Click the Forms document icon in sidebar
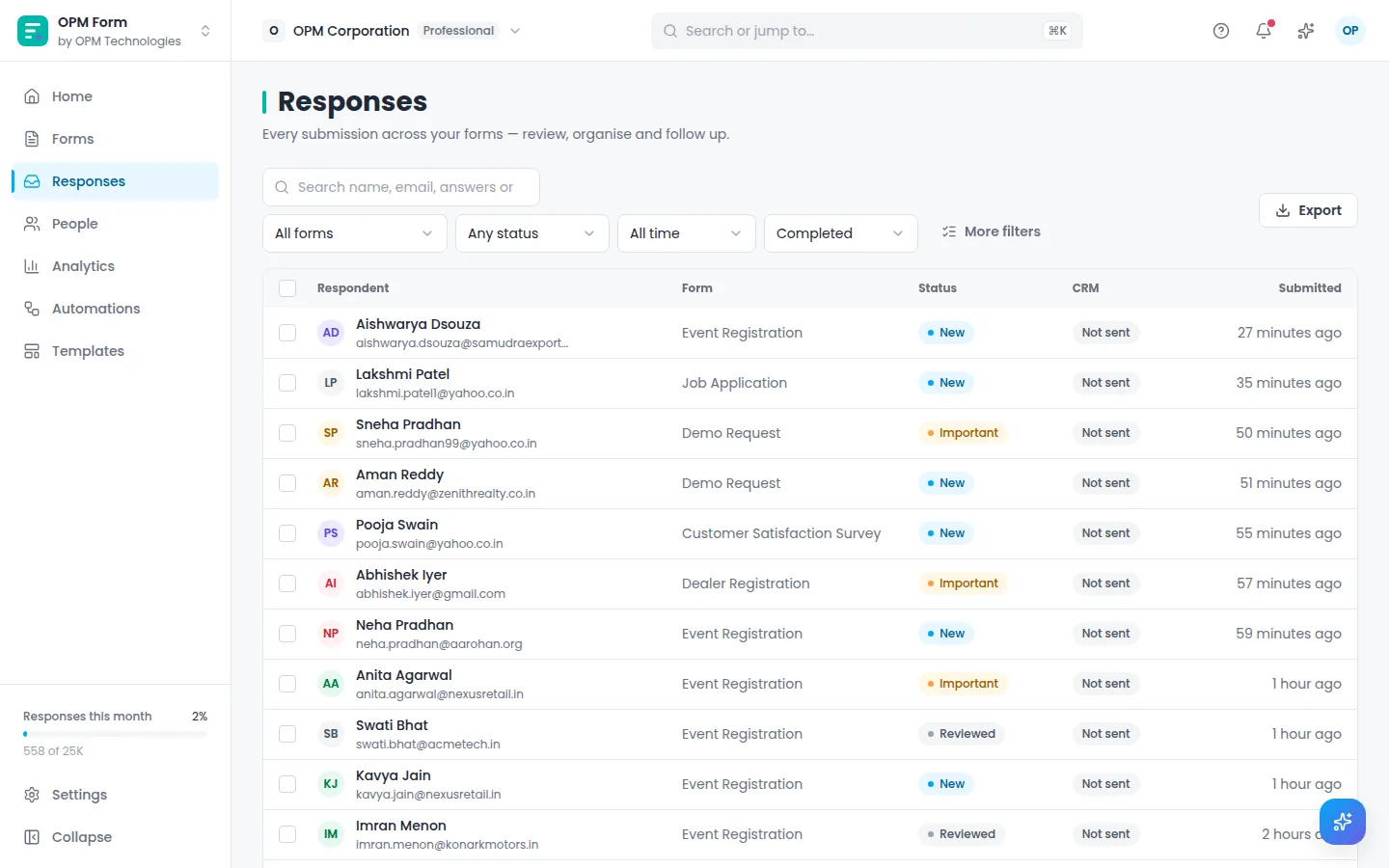 [x=32, y=139]
